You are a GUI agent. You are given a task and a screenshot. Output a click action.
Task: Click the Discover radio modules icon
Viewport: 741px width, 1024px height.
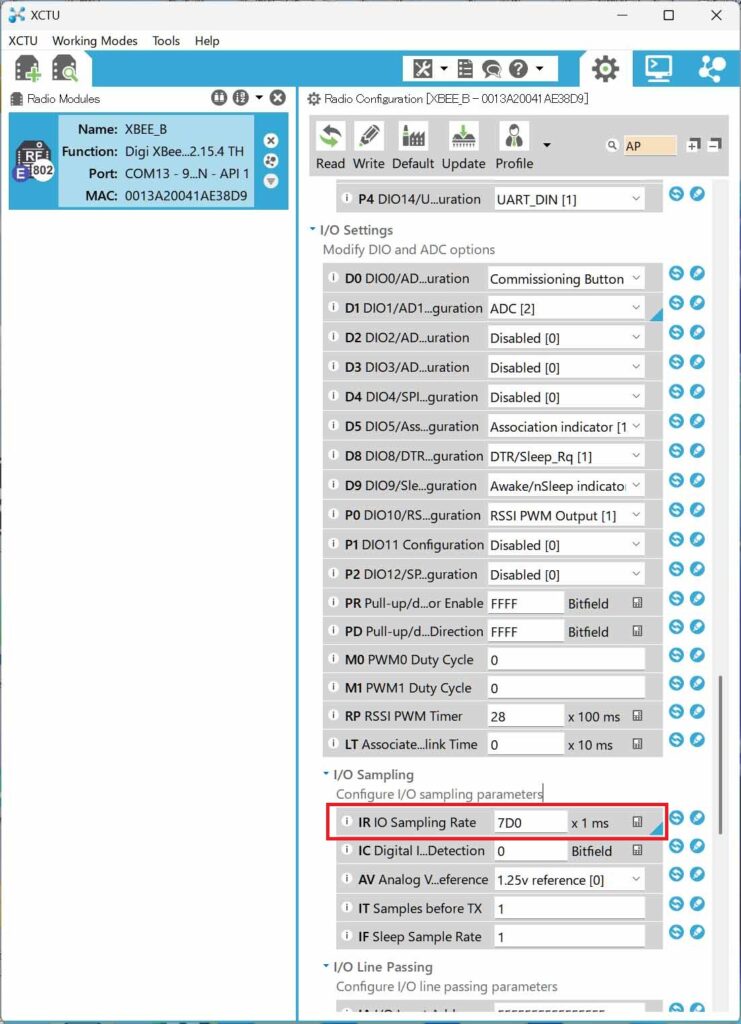click(x=65, y=69)
